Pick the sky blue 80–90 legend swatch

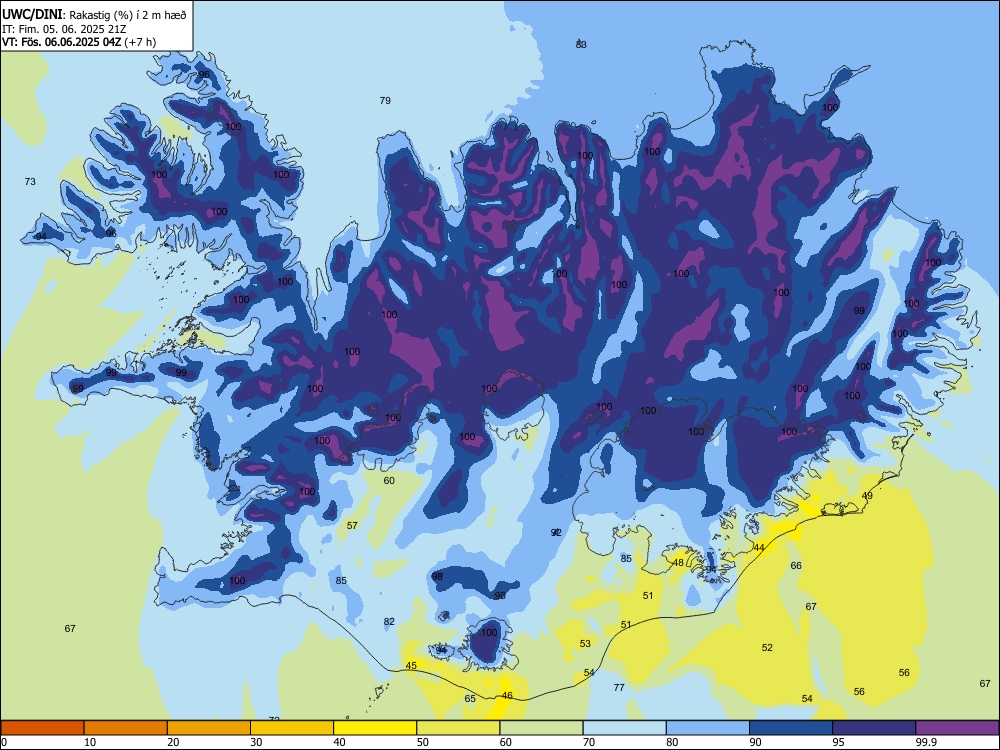tap(708, 728)
